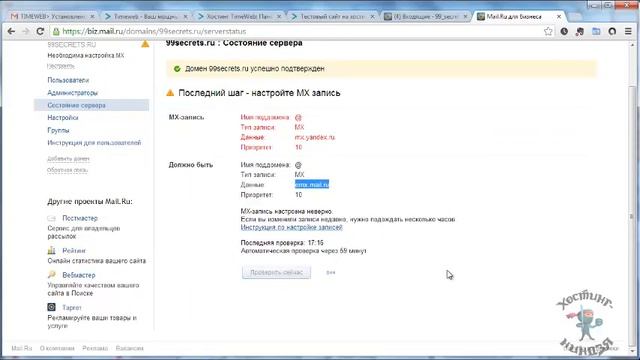Close the Mail.Ru для бизнеса tab
Image resolution: width=640 pixels, height=360 pixels.
pos(559,16)
